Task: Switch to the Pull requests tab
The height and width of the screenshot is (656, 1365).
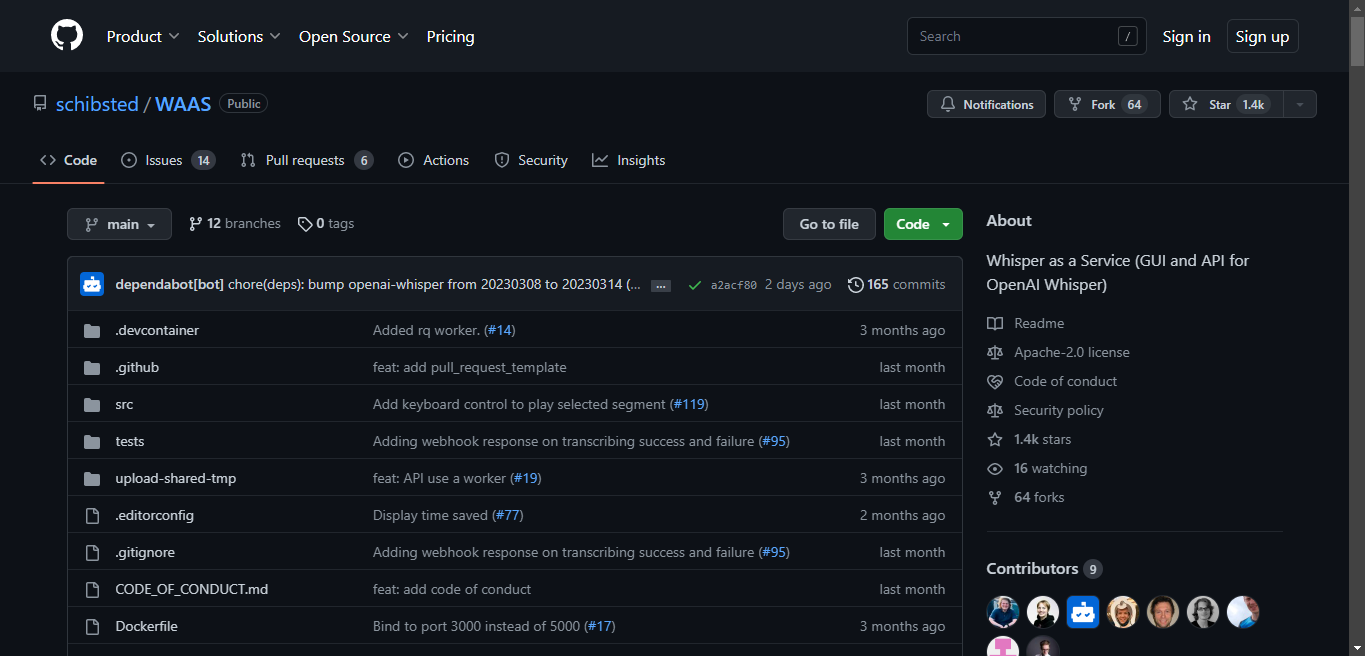Action: [307, 160]
